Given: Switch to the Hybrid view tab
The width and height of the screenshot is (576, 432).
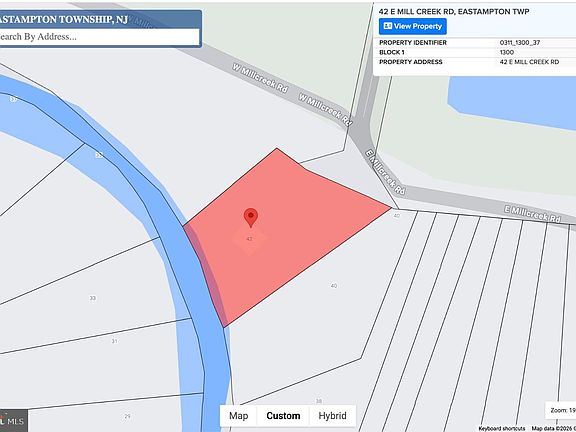Looking at the screenshot, I should click(332, 416).
